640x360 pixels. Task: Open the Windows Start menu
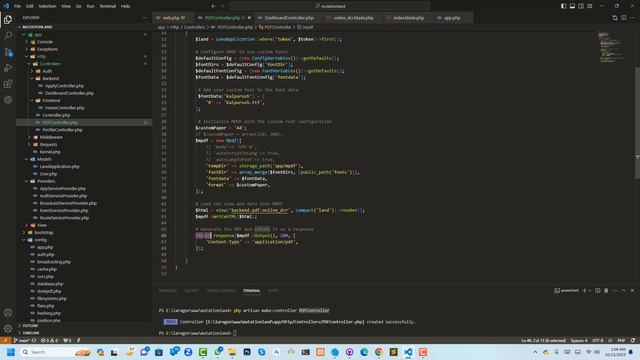pos(11,352)
